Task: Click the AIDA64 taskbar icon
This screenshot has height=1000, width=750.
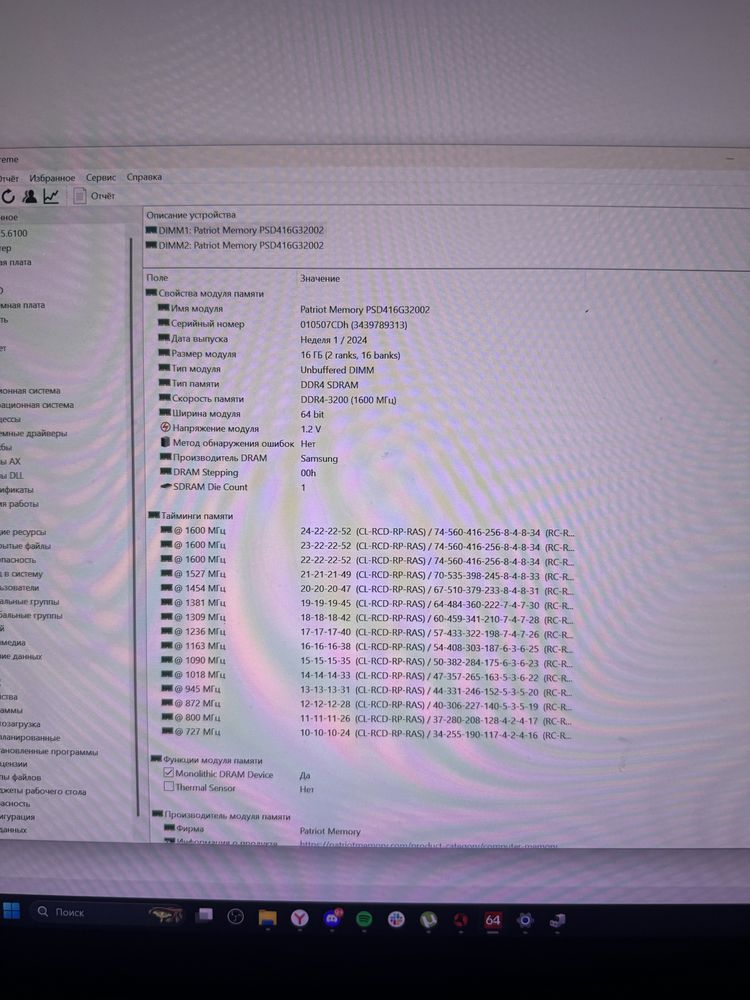Action: [x=492, y=920]
